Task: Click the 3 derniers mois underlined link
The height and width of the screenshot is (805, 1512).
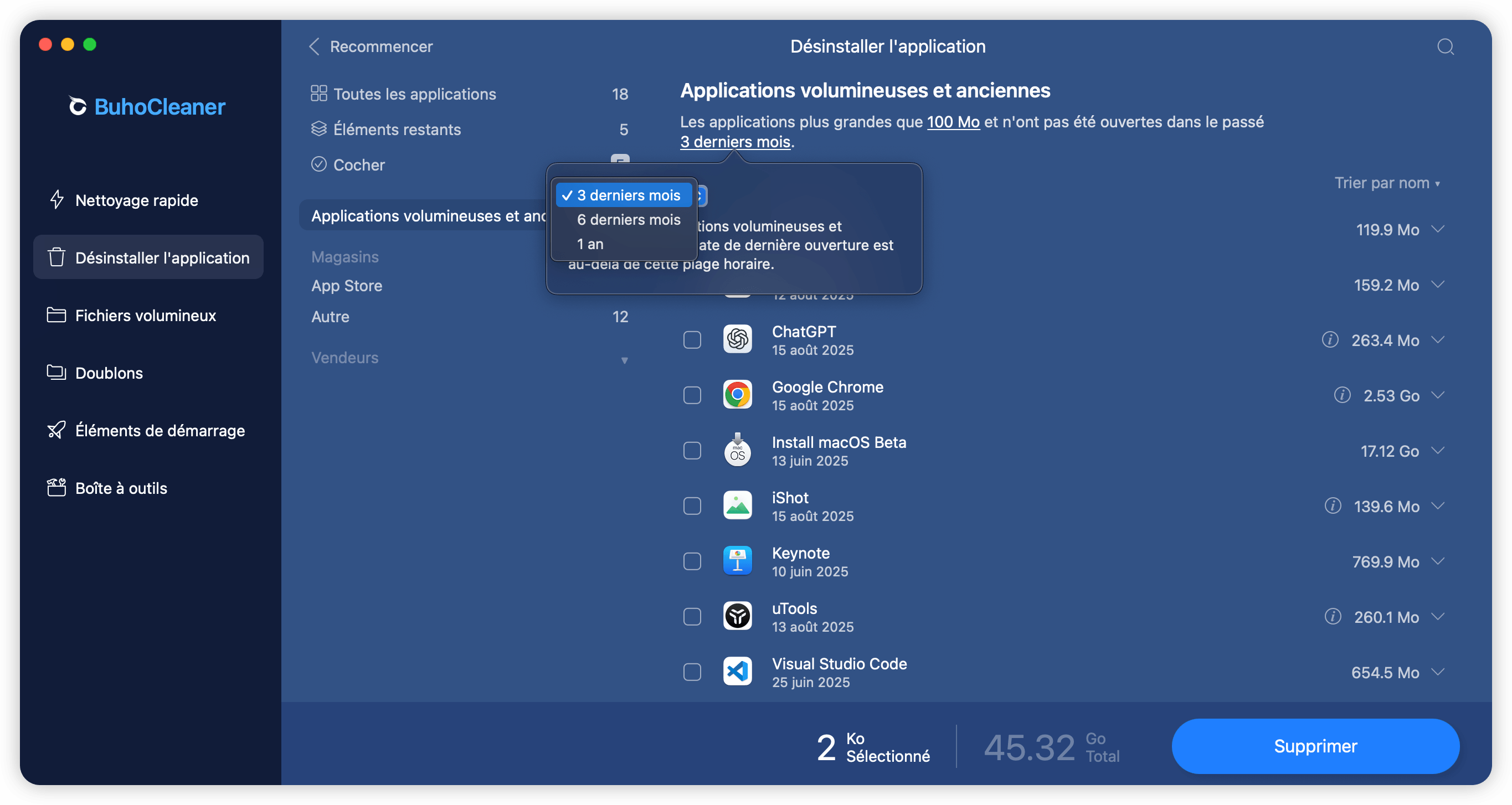Action: [735, 141]
